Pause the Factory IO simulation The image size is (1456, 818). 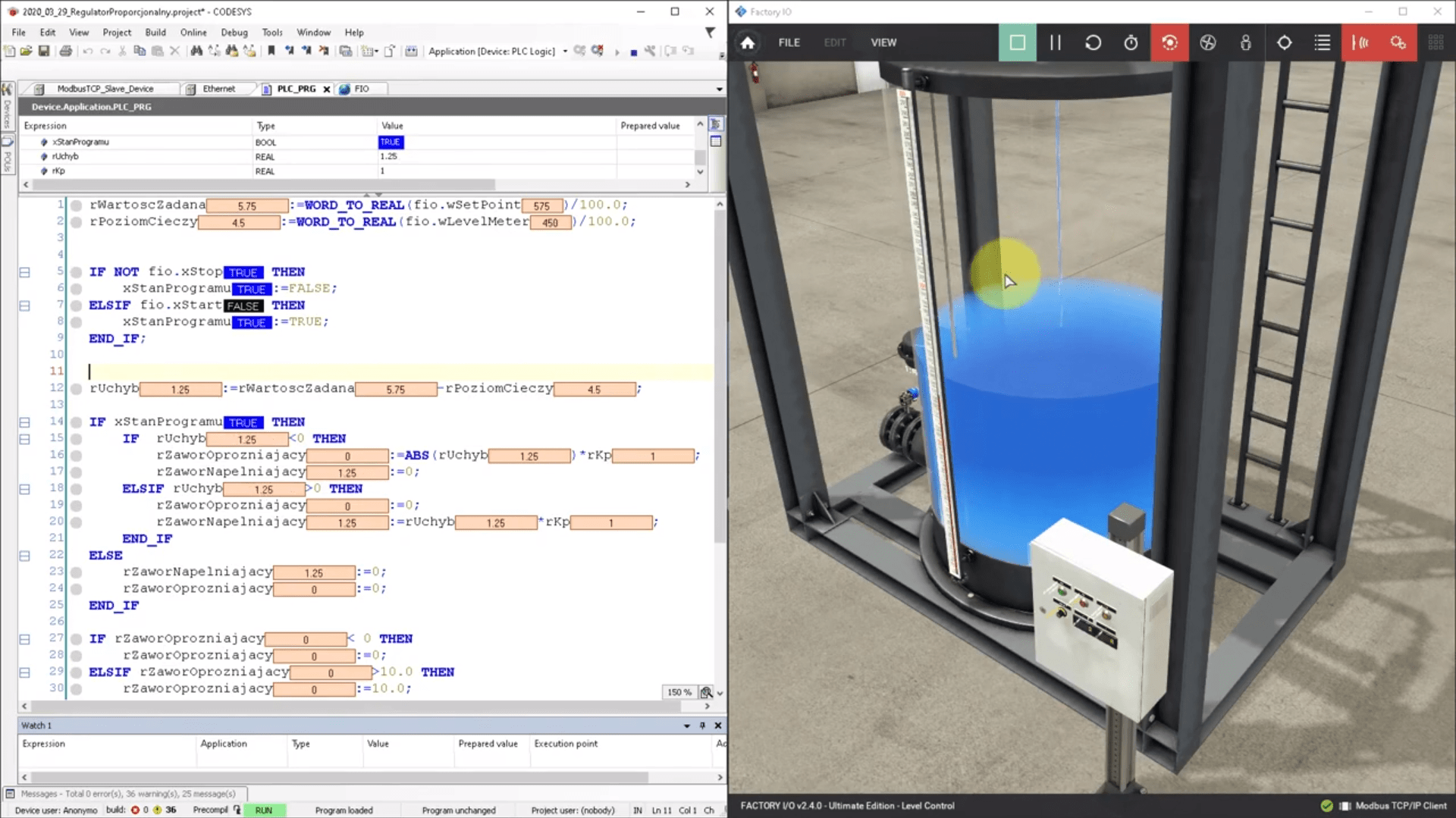tap(1055, 42)
